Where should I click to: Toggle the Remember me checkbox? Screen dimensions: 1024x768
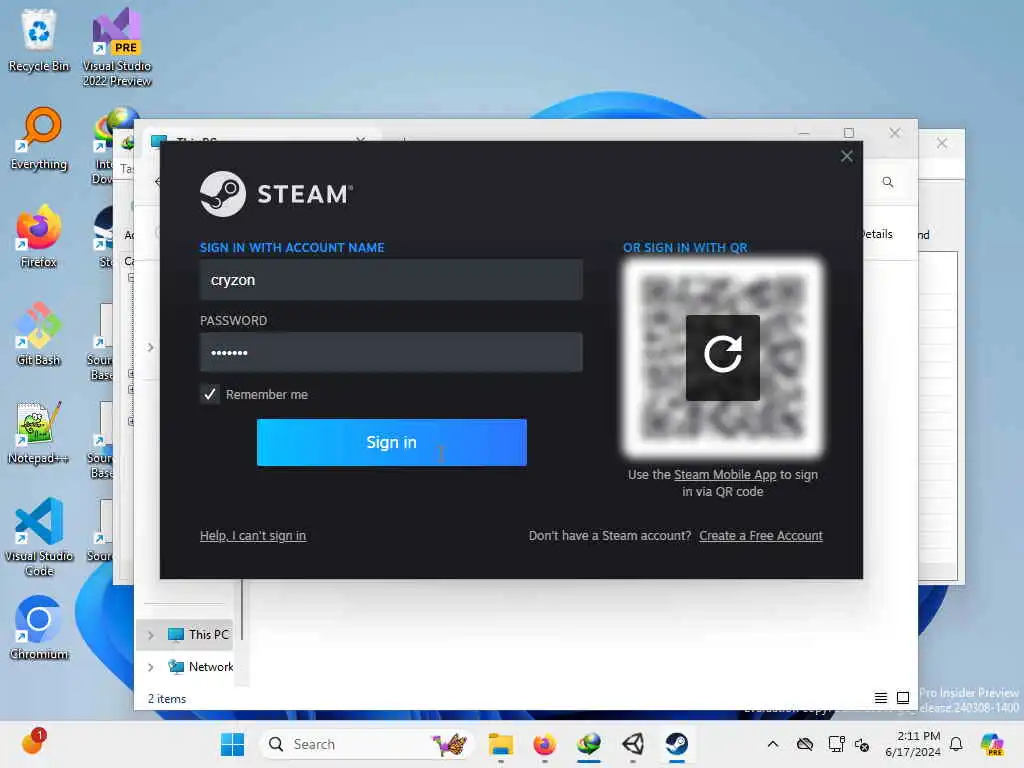[210, 394]
